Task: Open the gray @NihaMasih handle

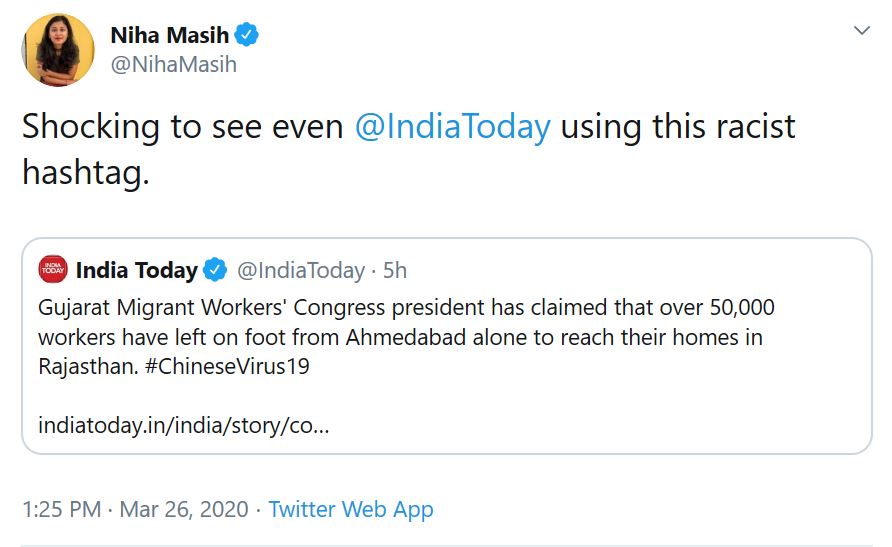Action: 173,65
